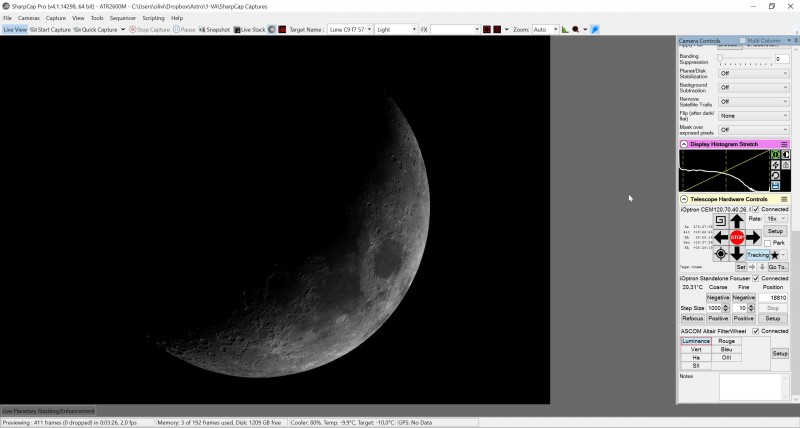Viewport: 800px width, 428px height.
Task: Open the Flip (after dark/flat) dropdown
Action: (x=754, y=116)
